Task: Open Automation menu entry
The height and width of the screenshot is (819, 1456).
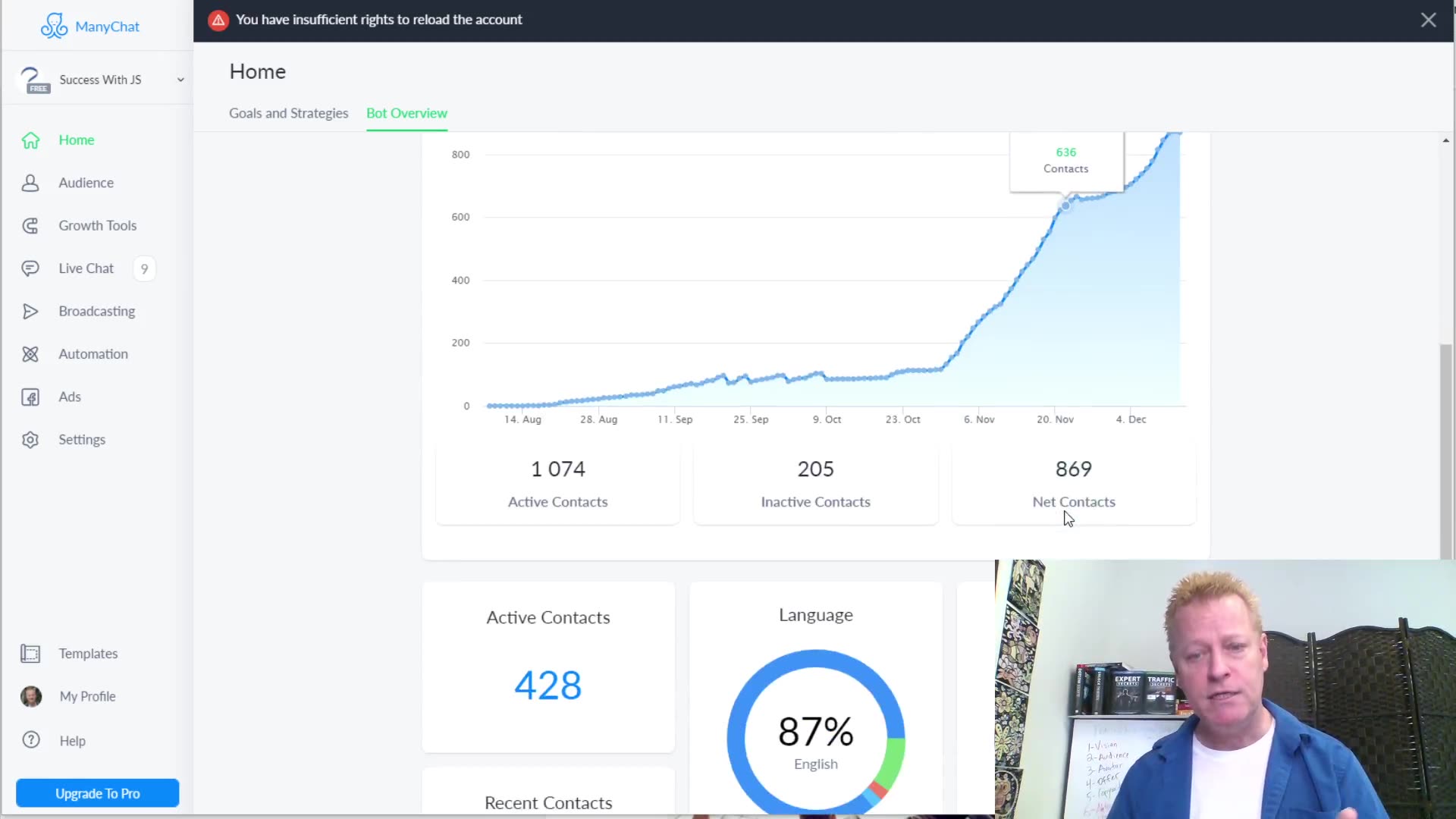Action: pyautogui.click(x=93, y=354)
